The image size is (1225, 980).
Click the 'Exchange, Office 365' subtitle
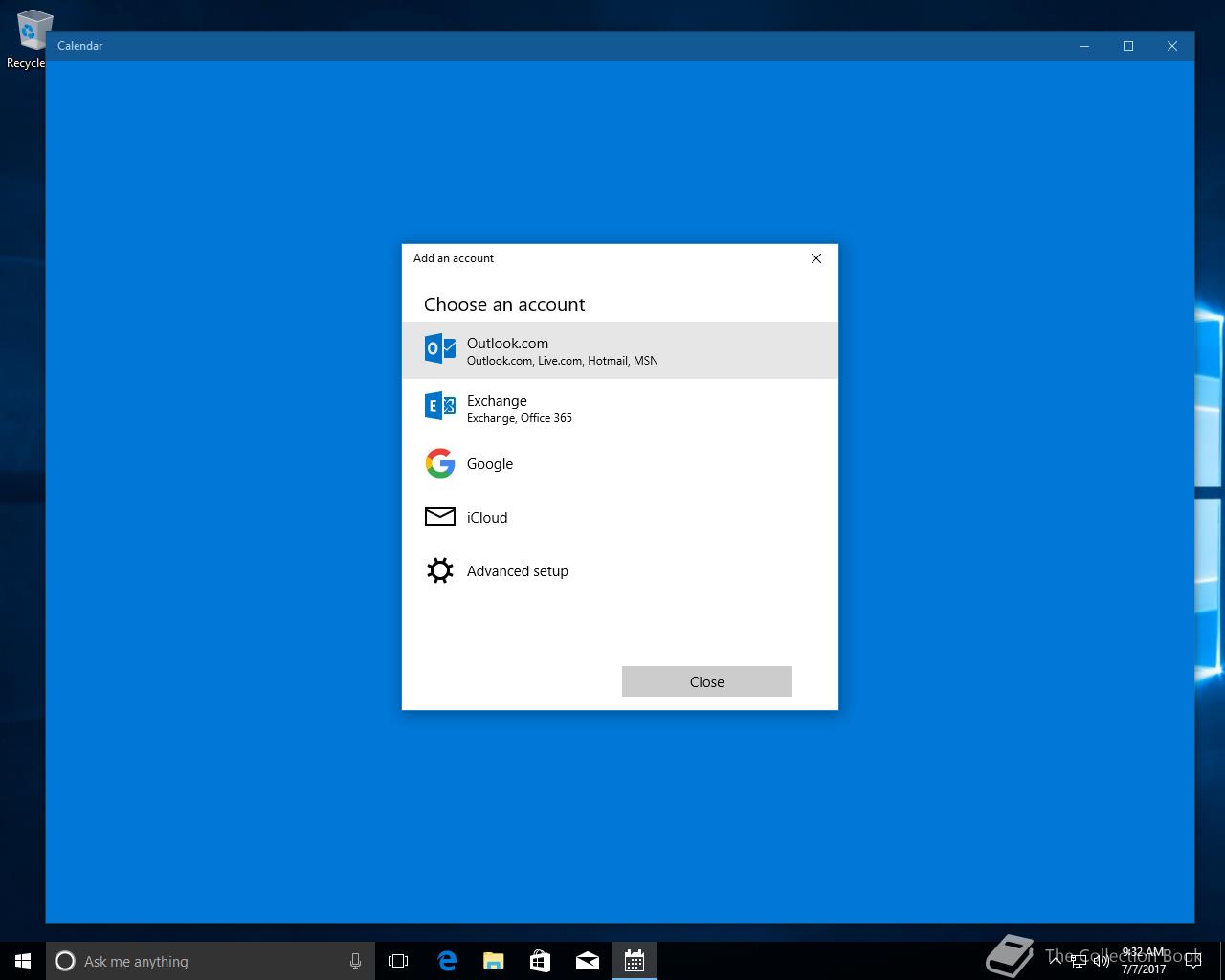click(520, 418)
